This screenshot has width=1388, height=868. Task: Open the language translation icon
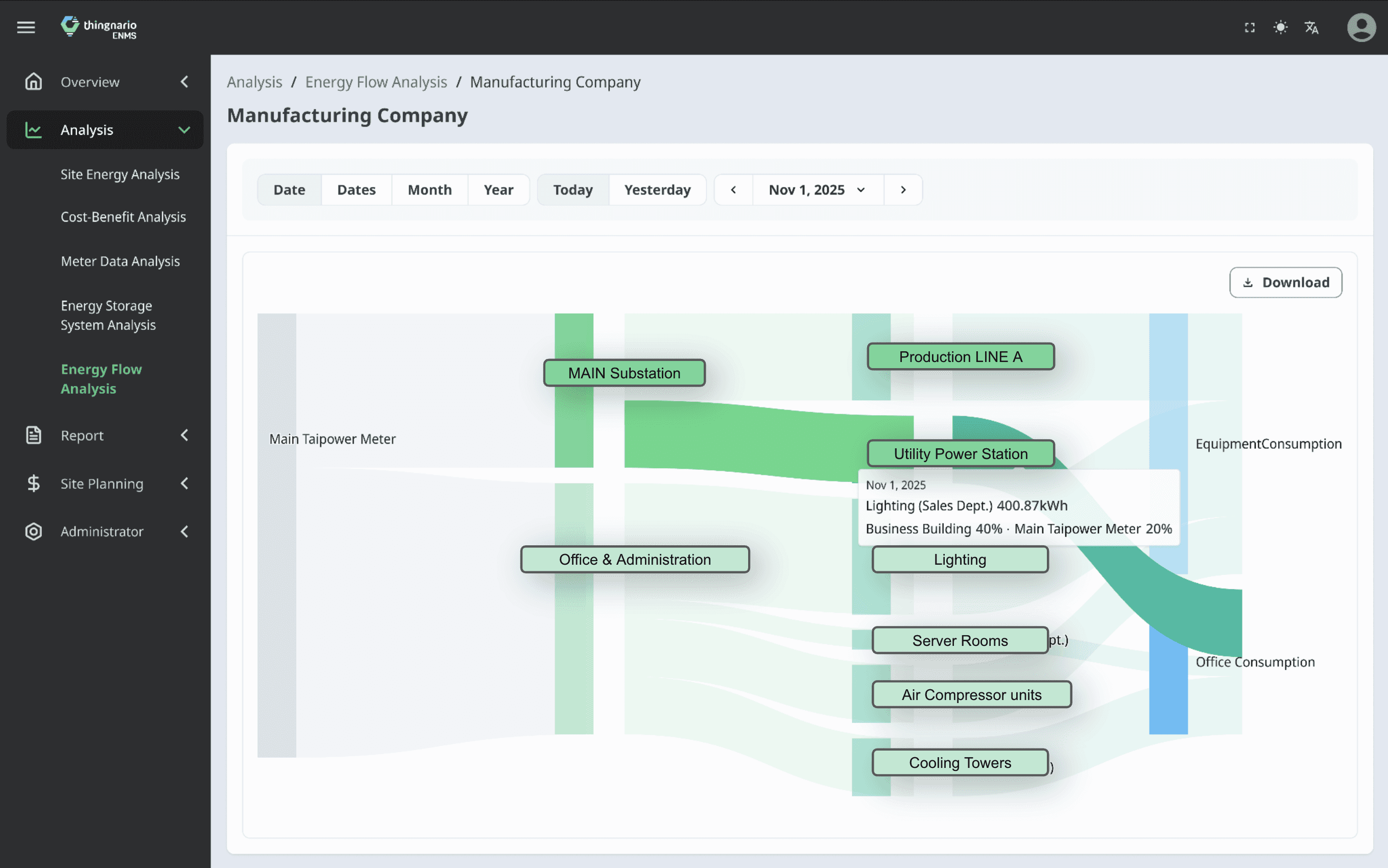[x=1311, y=28]
